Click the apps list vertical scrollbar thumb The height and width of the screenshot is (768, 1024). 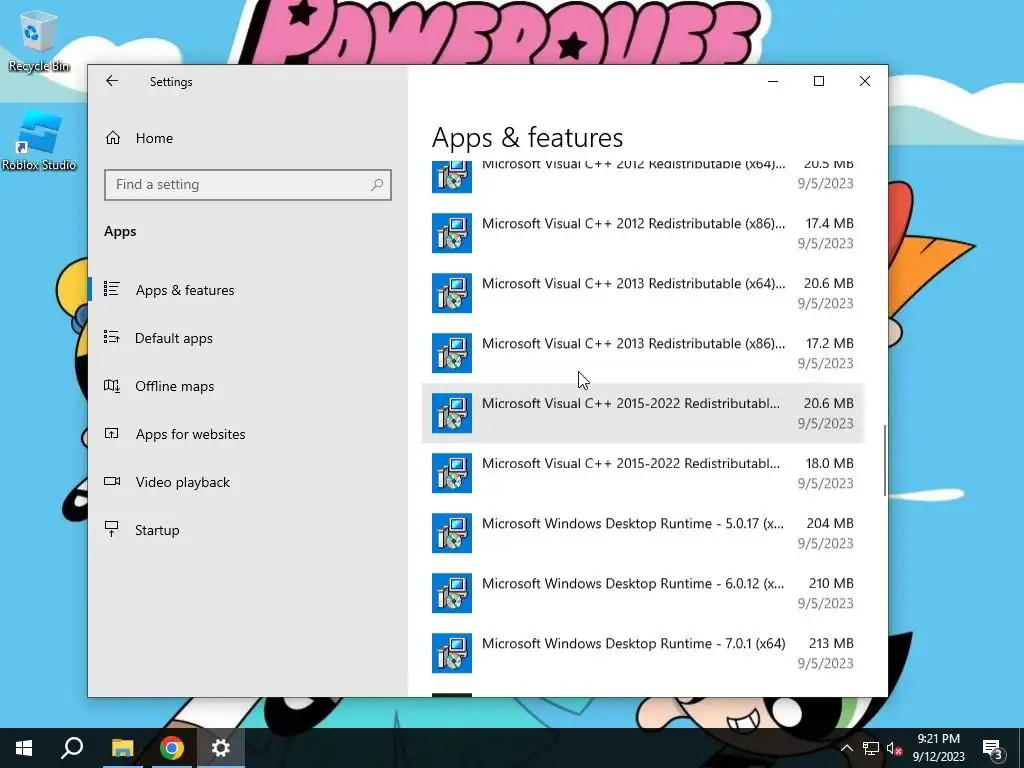(885, 460)
